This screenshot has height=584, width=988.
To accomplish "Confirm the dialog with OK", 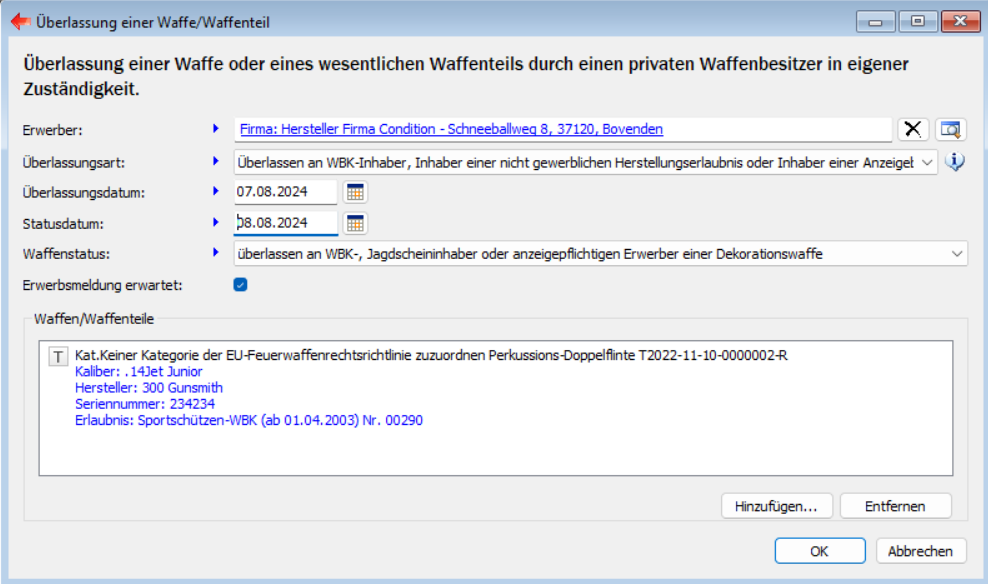I will coord(819,550).
